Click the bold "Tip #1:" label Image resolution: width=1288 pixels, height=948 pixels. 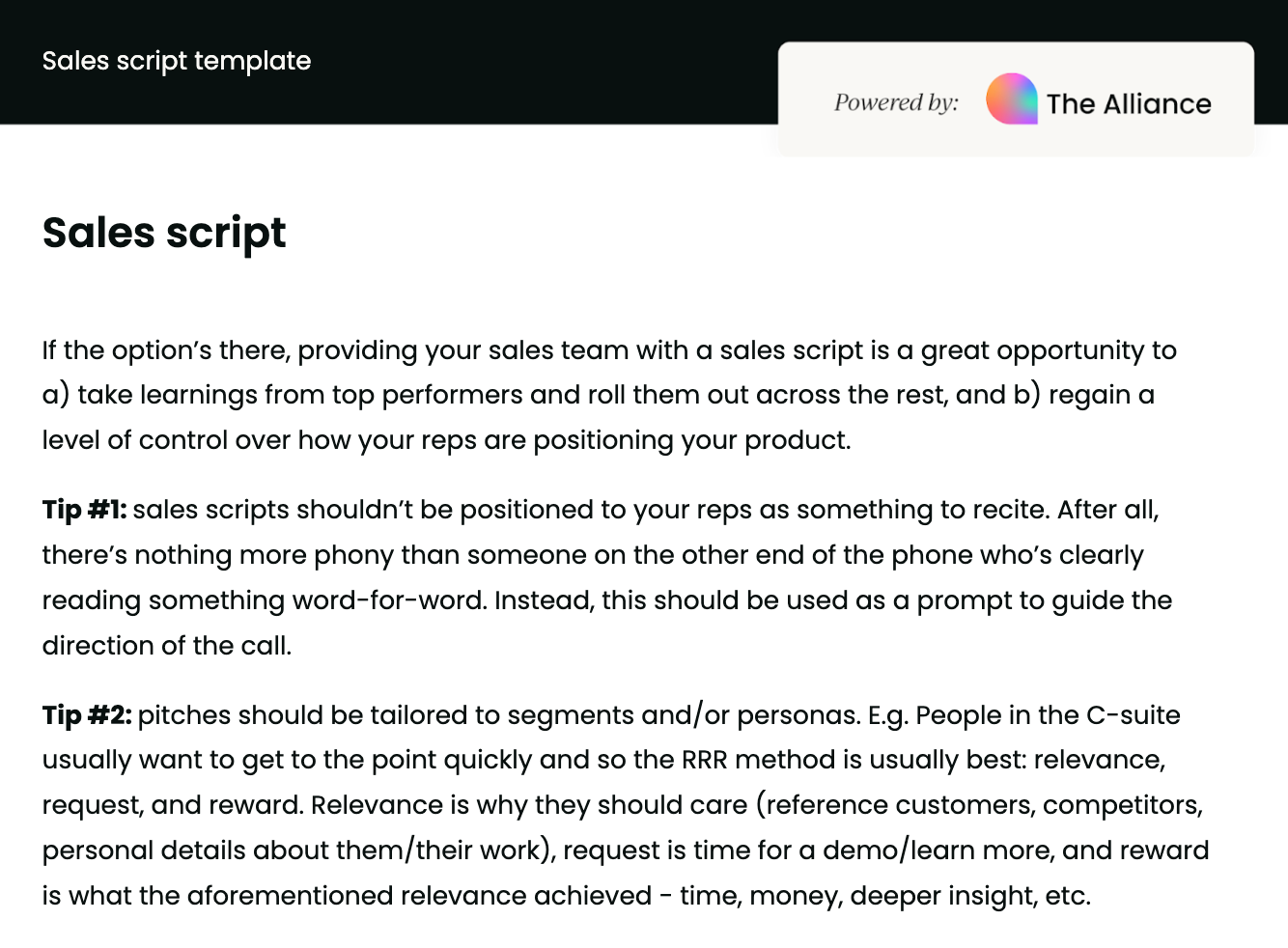[84, 510]
